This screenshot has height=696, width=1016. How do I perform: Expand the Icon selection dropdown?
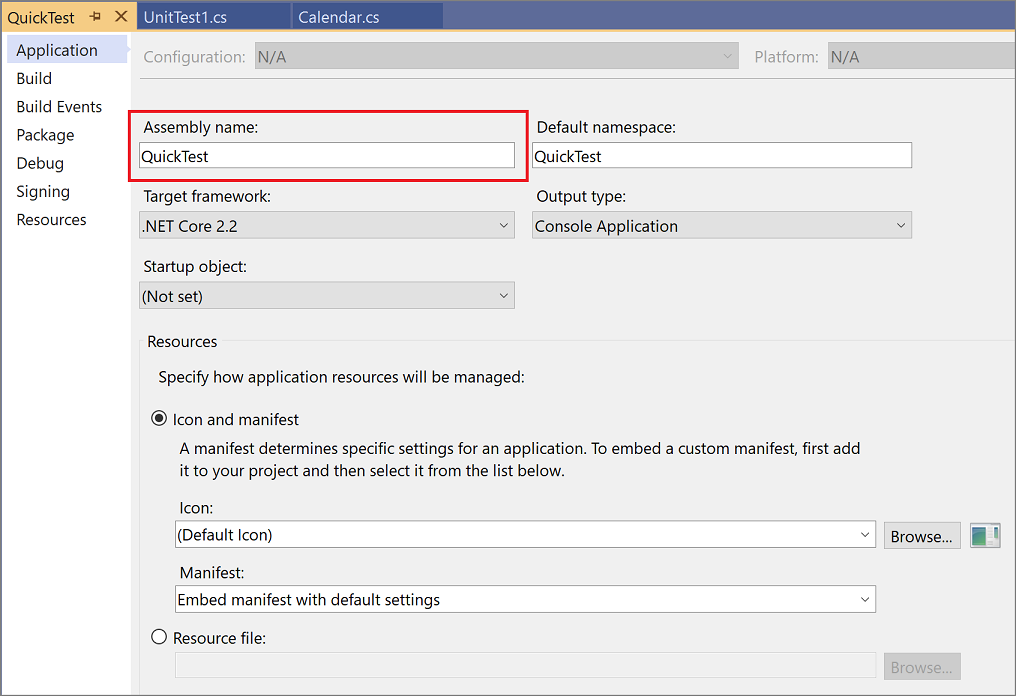[x=525, y=535]
